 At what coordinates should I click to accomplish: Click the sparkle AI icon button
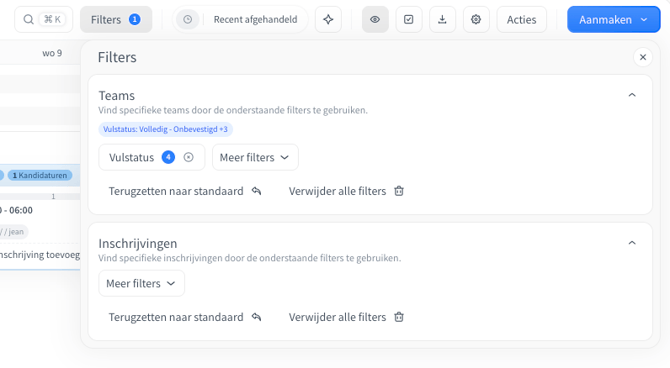click(x=328, y=19)
